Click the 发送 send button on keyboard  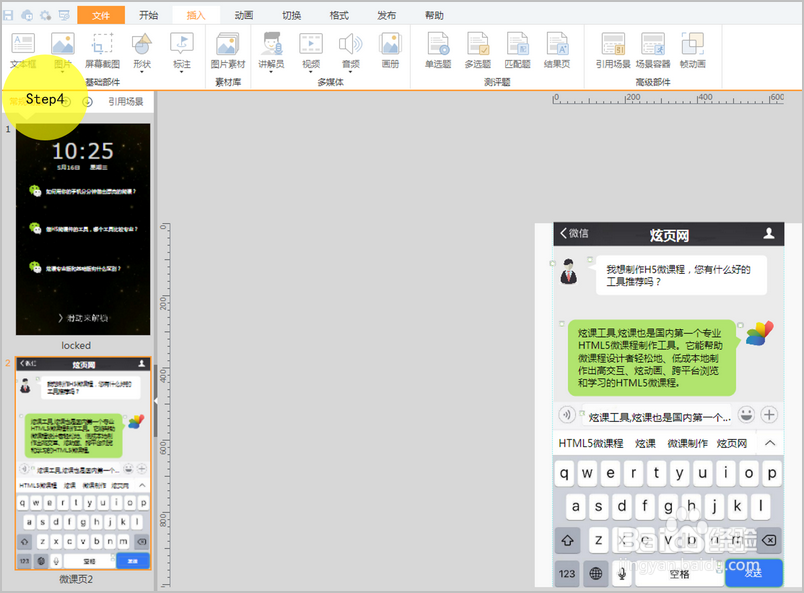point(753,573)
